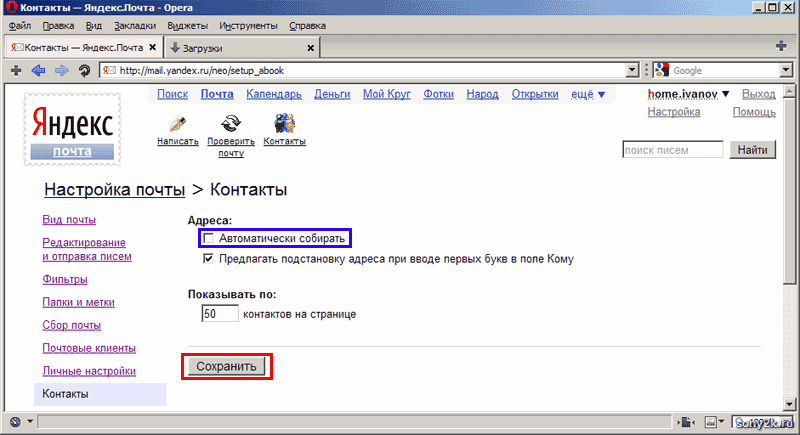Viewport: 800px width, 435px height.
Task: Enable Автоматически собирать checkbox
Action: (208, 239)
